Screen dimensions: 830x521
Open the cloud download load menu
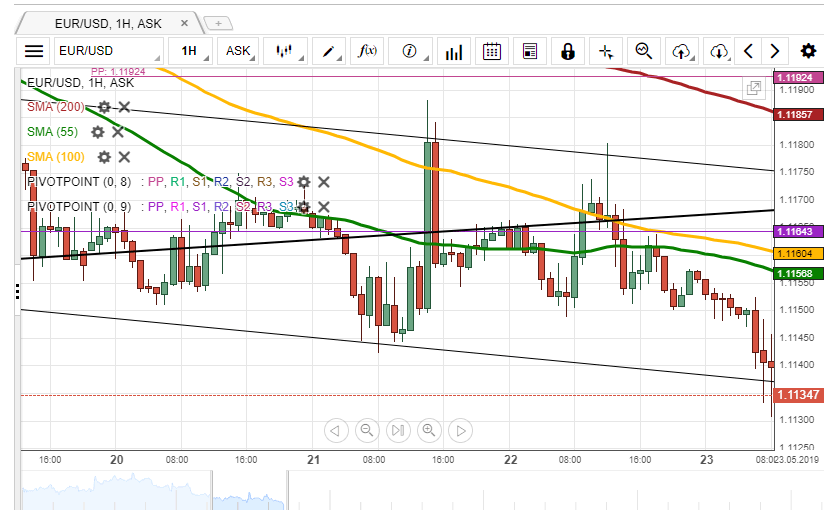(719, 51)
